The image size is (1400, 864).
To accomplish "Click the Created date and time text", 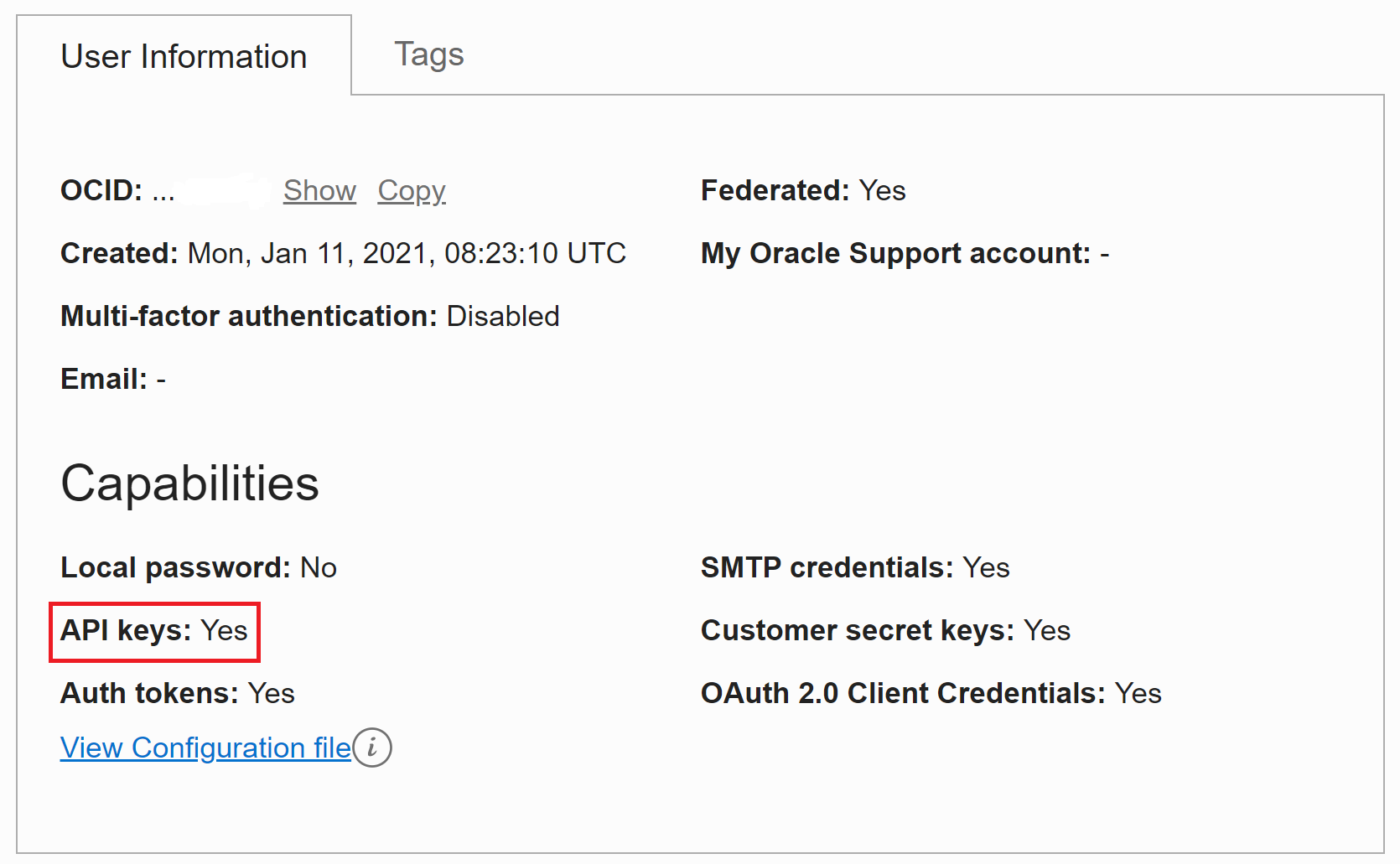I will pos(406,253).
